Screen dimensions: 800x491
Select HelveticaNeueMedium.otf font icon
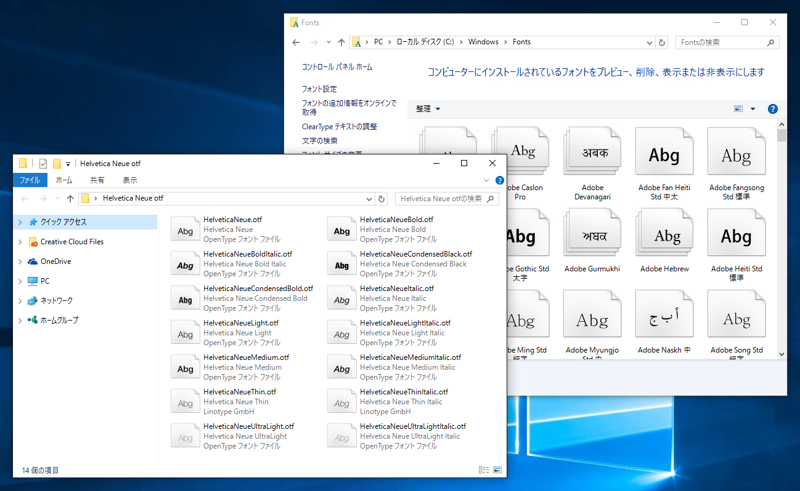(x=185, y=367)
